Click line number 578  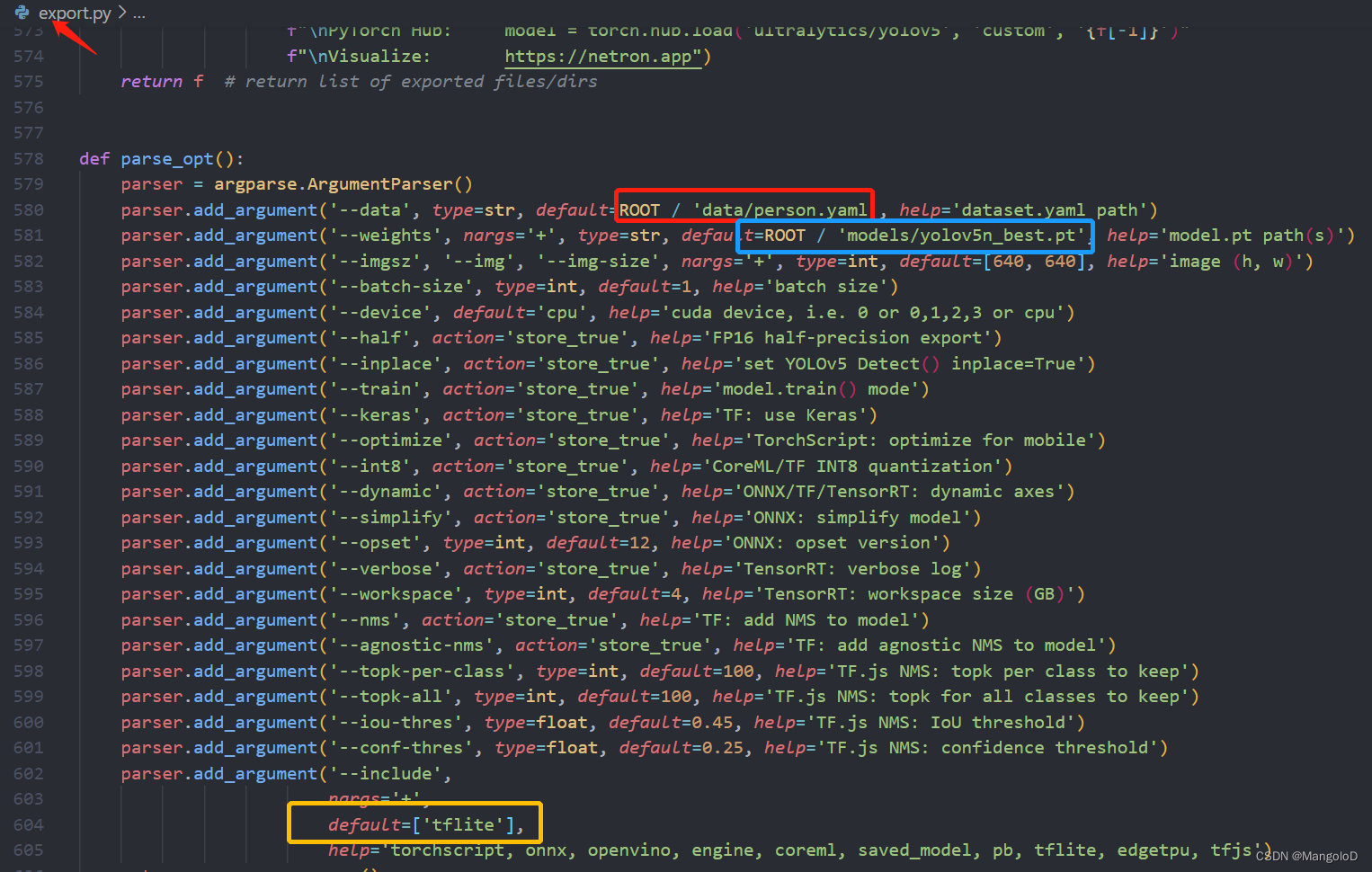coord(29,159)
